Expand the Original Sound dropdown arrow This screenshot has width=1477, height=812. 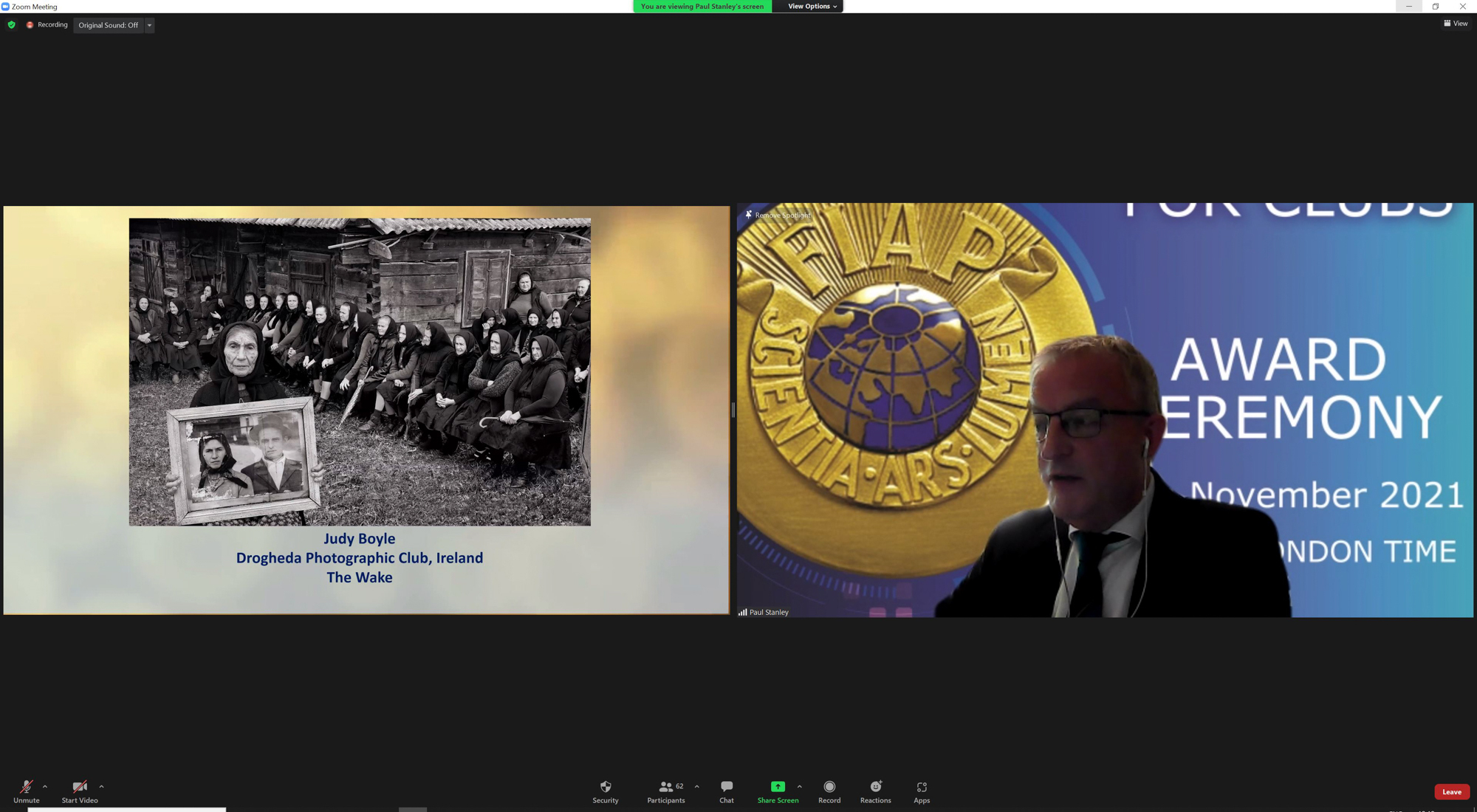point(149,25)
